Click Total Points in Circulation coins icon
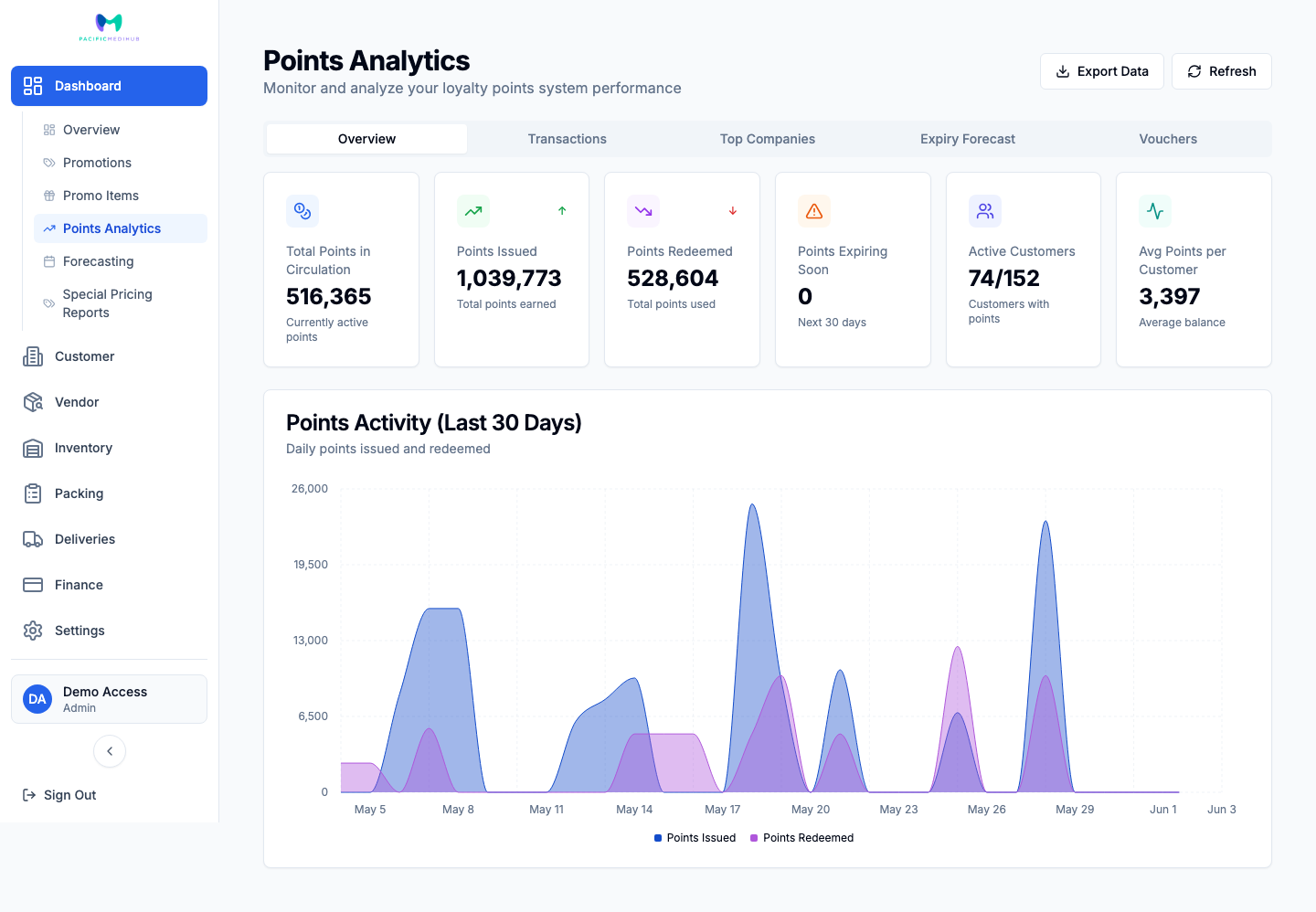 point(302,211)
